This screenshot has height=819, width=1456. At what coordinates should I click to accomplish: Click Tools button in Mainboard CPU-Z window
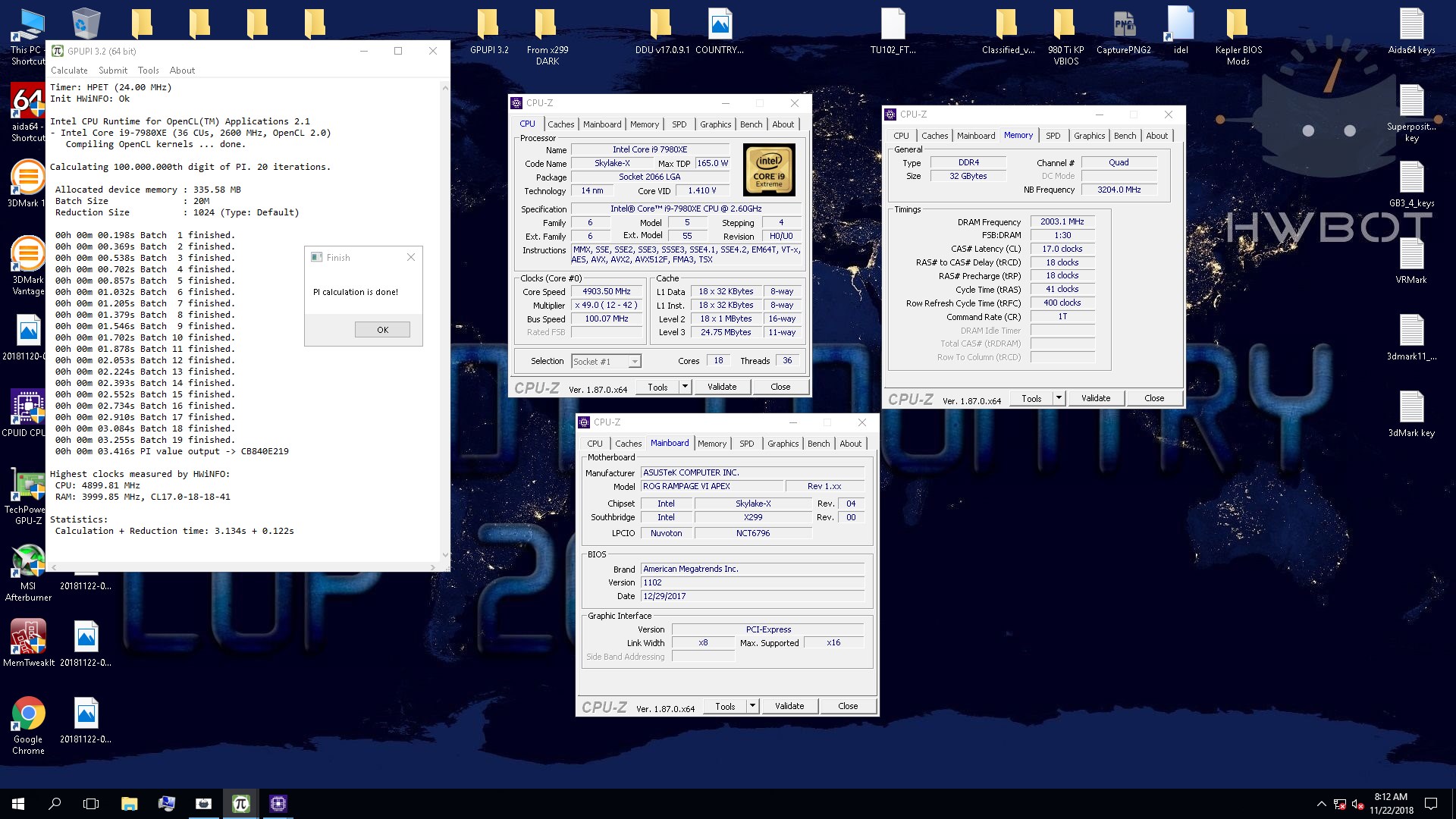[725, 706]
